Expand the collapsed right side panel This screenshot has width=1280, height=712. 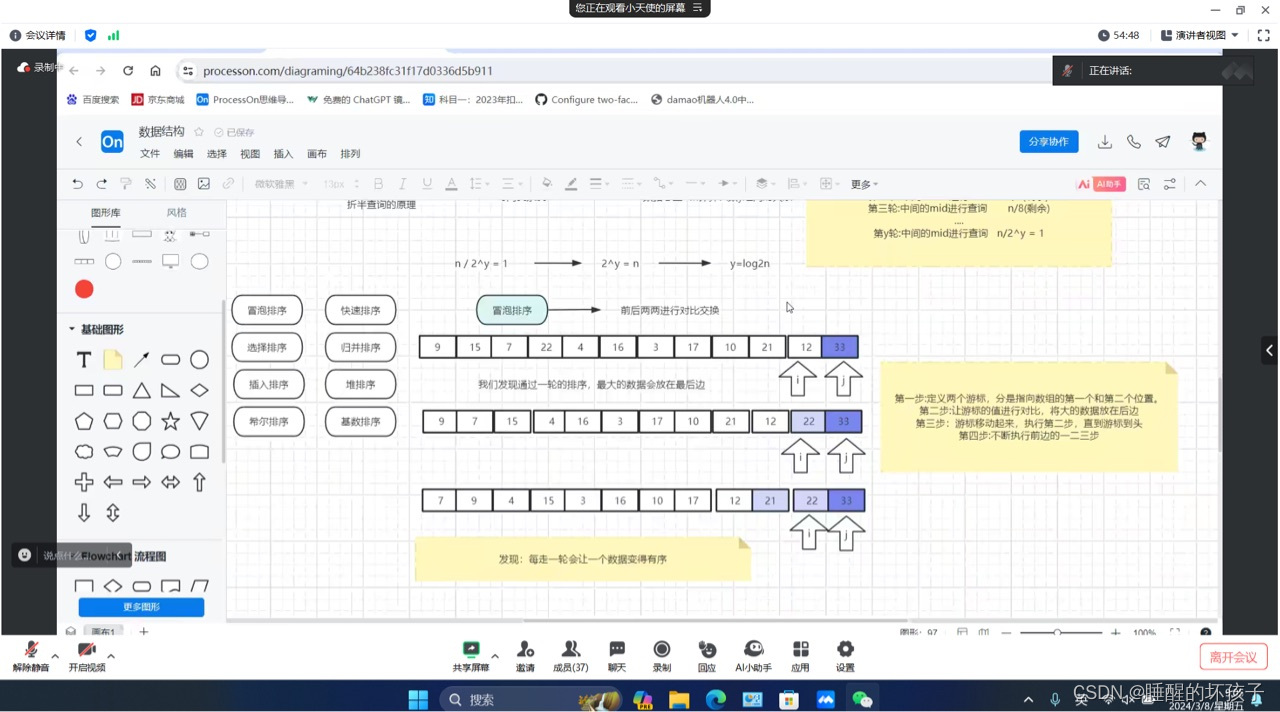1269,351
